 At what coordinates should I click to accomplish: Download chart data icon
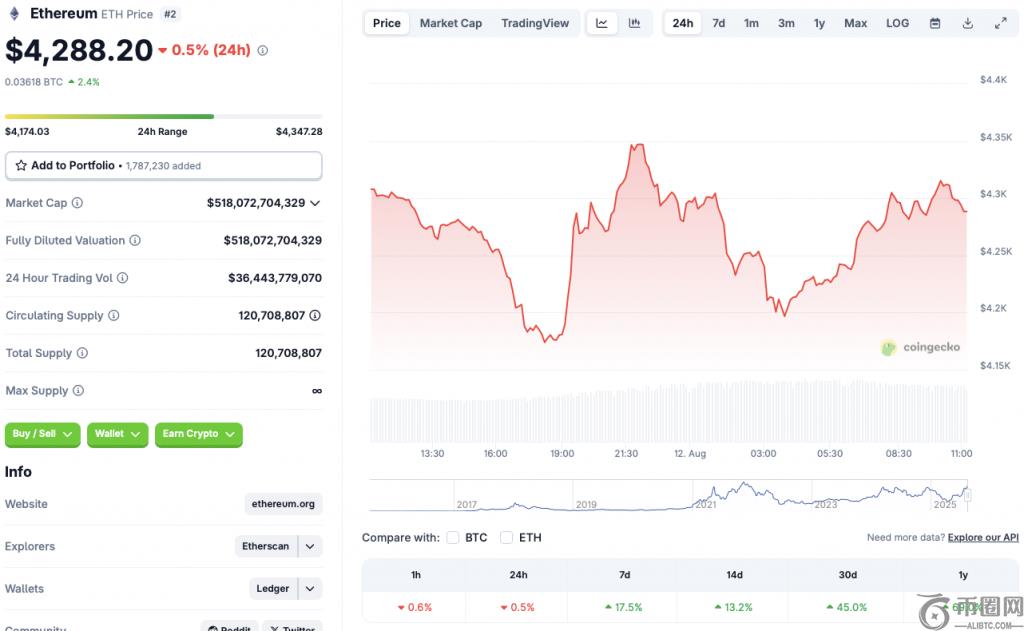[967, 23]
